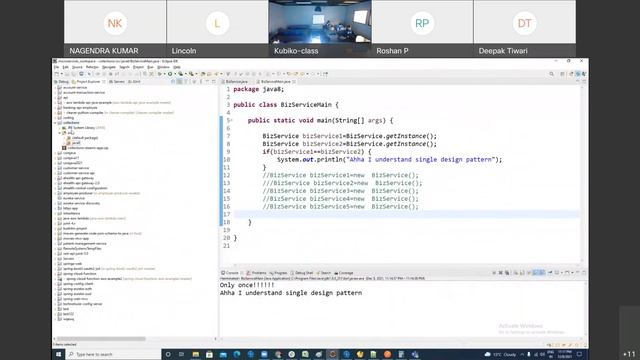
Task: Collapse the src folder node
Action: point(60,133)
